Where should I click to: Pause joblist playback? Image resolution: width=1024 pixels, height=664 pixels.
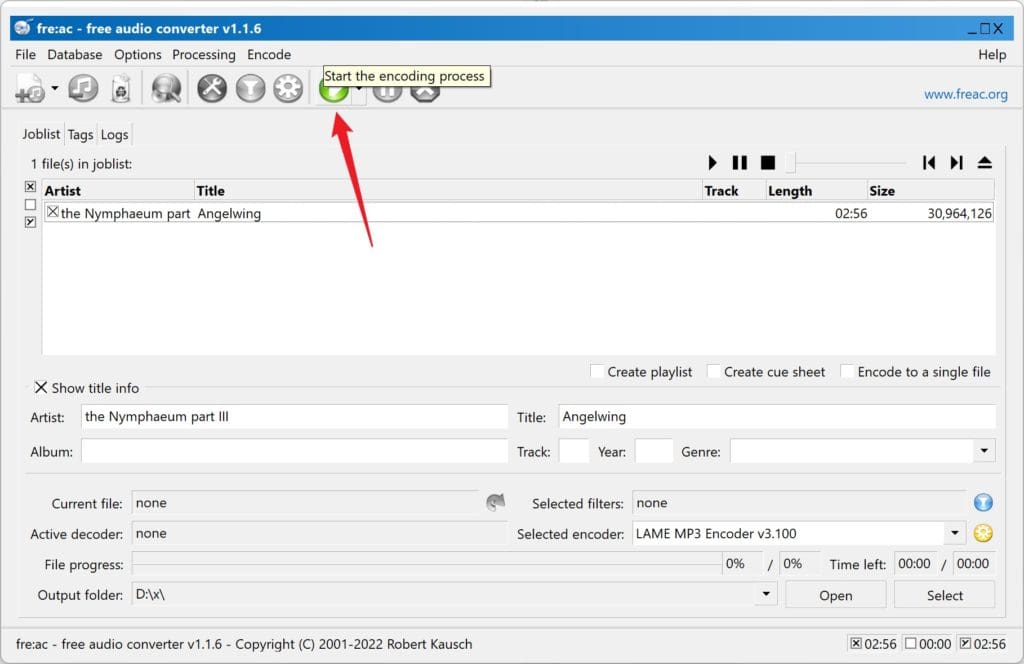click(739, 163)
